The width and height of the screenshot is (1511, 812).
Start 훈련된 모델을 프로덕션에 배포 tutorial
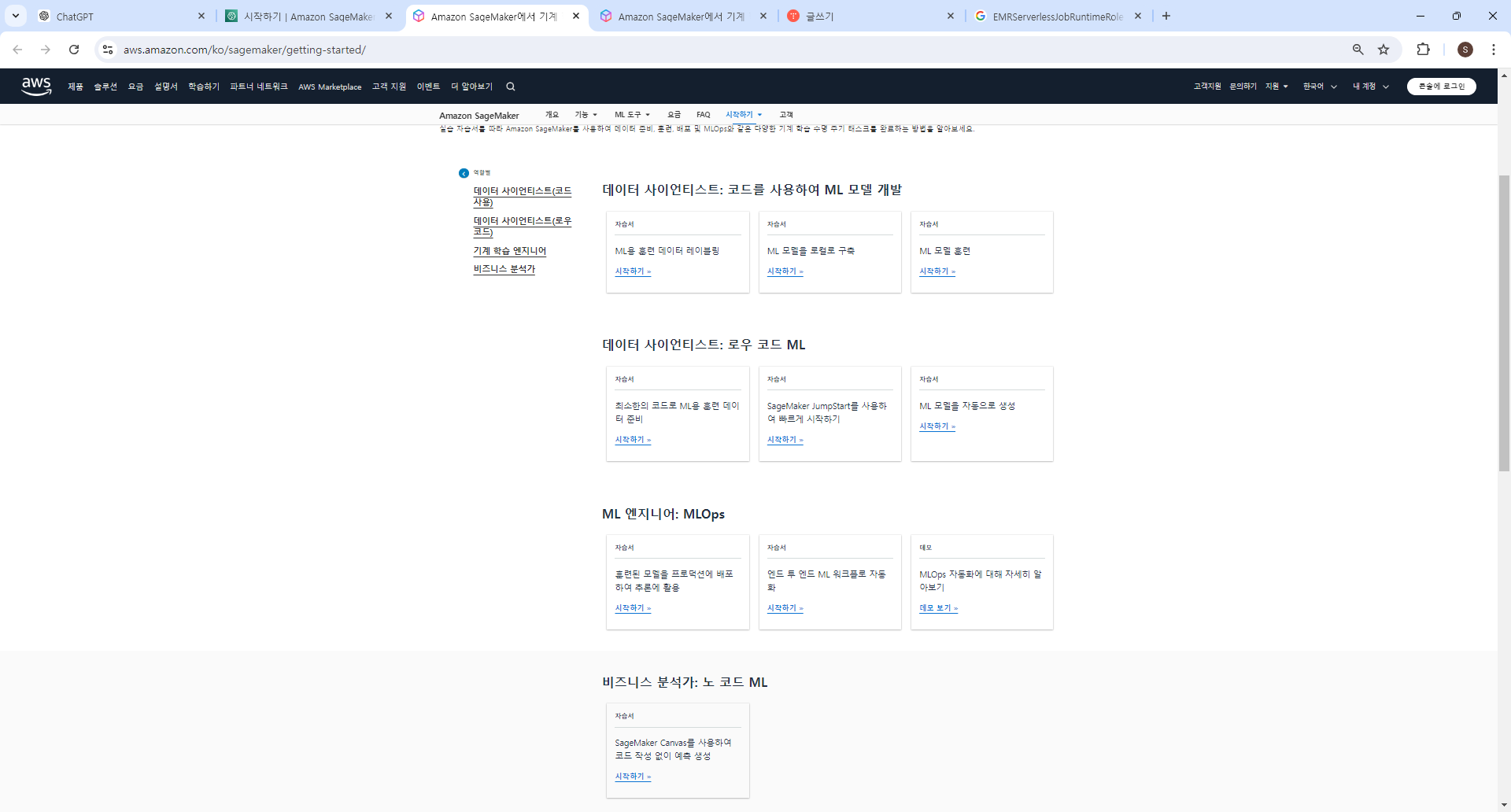633,608
